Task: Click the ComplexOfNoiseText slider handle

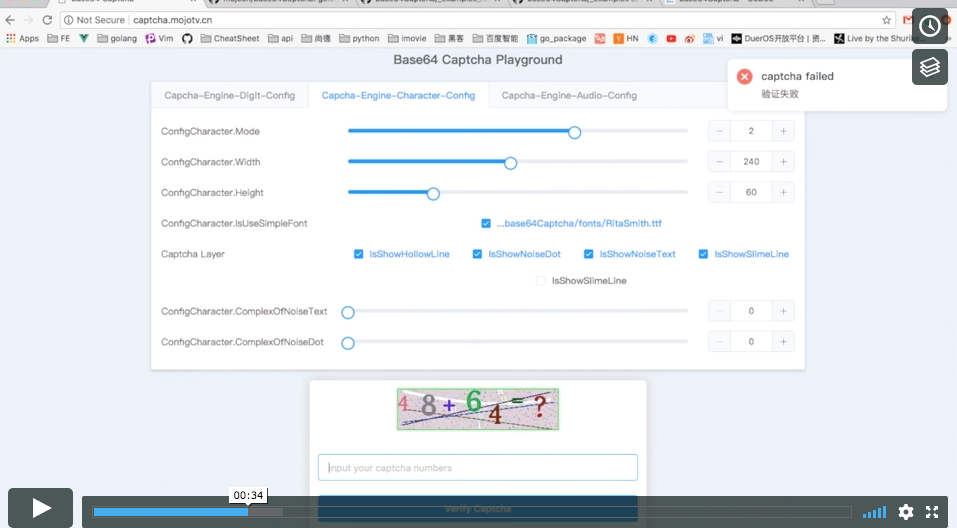Action: (348, 313)
